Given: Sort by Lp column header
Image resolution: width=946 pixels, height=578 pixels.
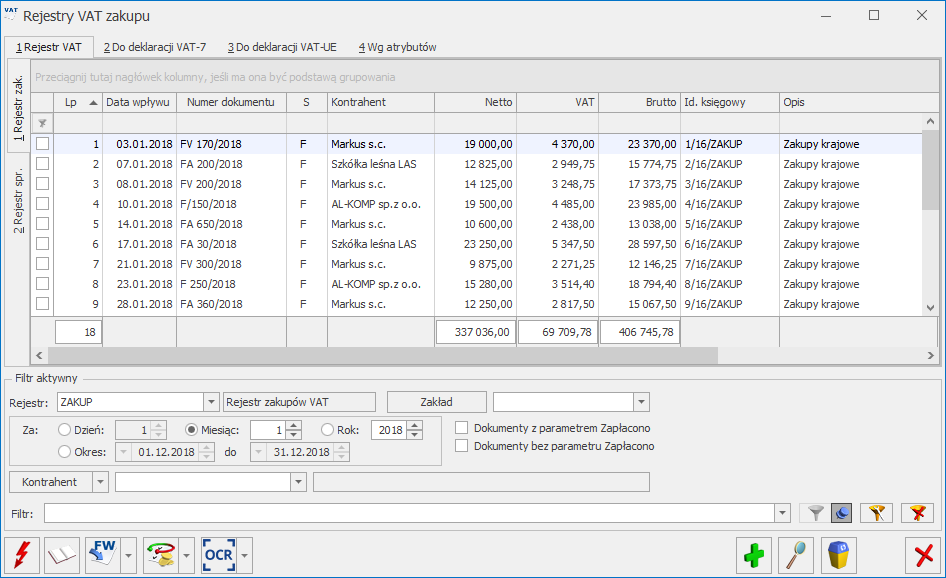Looking at the screenshot, I should [78, 103].
